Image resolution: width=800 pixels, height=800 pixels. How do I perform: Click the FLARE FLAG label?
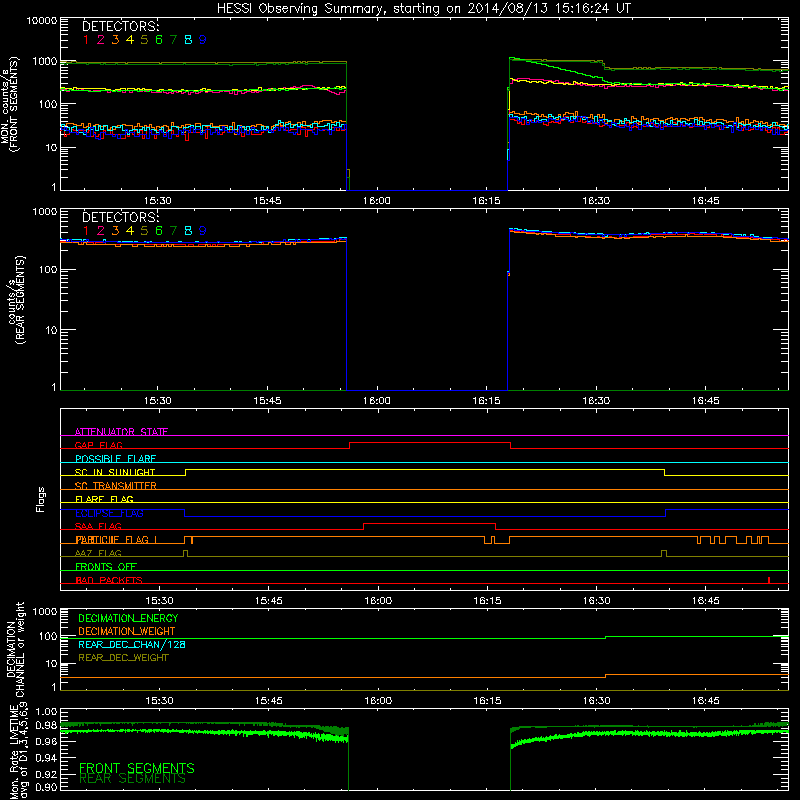(104, 499)
